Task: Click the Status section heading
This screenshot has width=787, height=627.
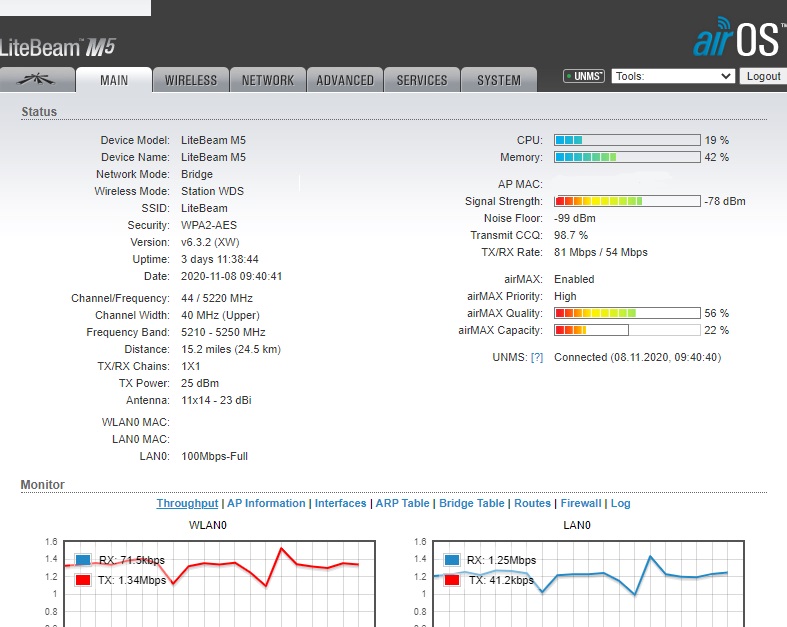Action: tap(39, 111)
